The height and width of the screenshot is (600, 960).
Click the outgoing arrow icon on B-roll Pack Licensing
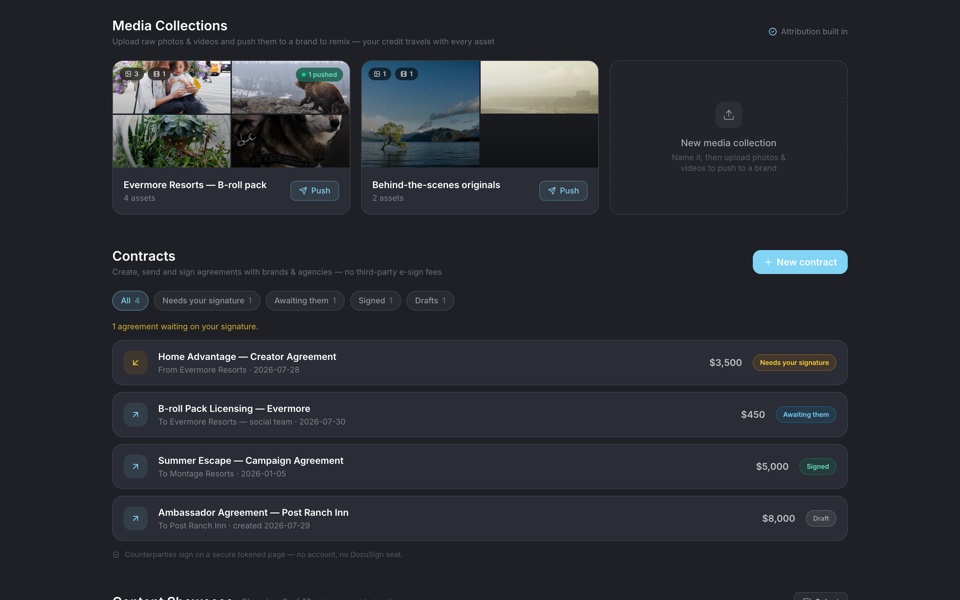pyautogui.click(x=135, y=414)
